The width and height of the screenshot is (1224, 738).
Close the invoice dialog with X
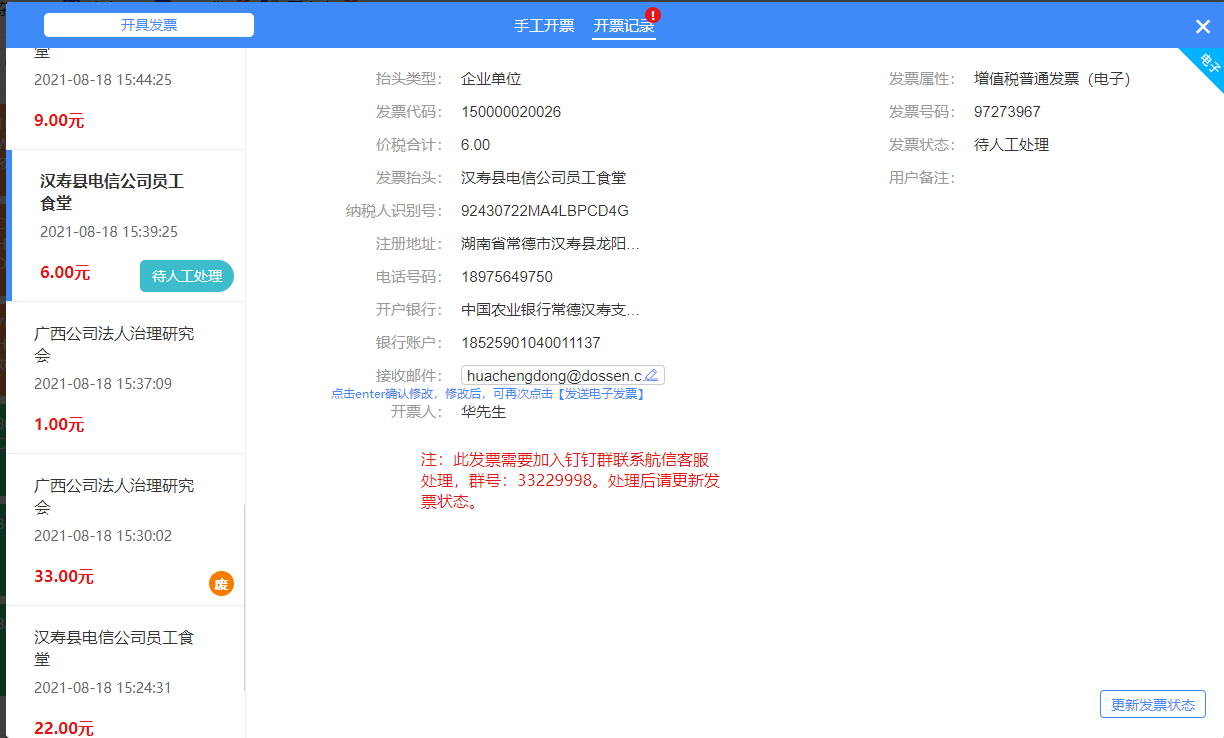pos(1203,27)
